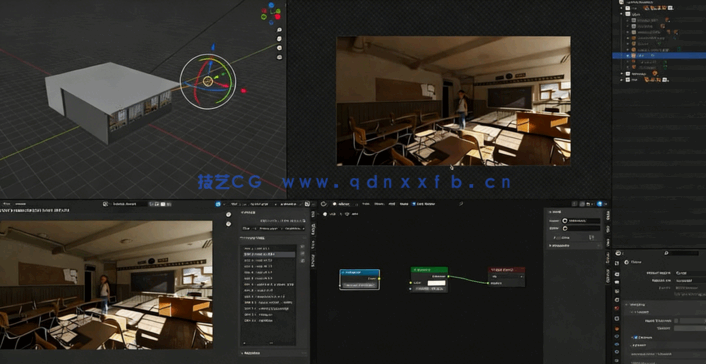Image resolution: width=706 pixels, height=364 pixels.
Task: Open the last menu before the Use Nodes checkbox
Action: [x=404, y=204]
